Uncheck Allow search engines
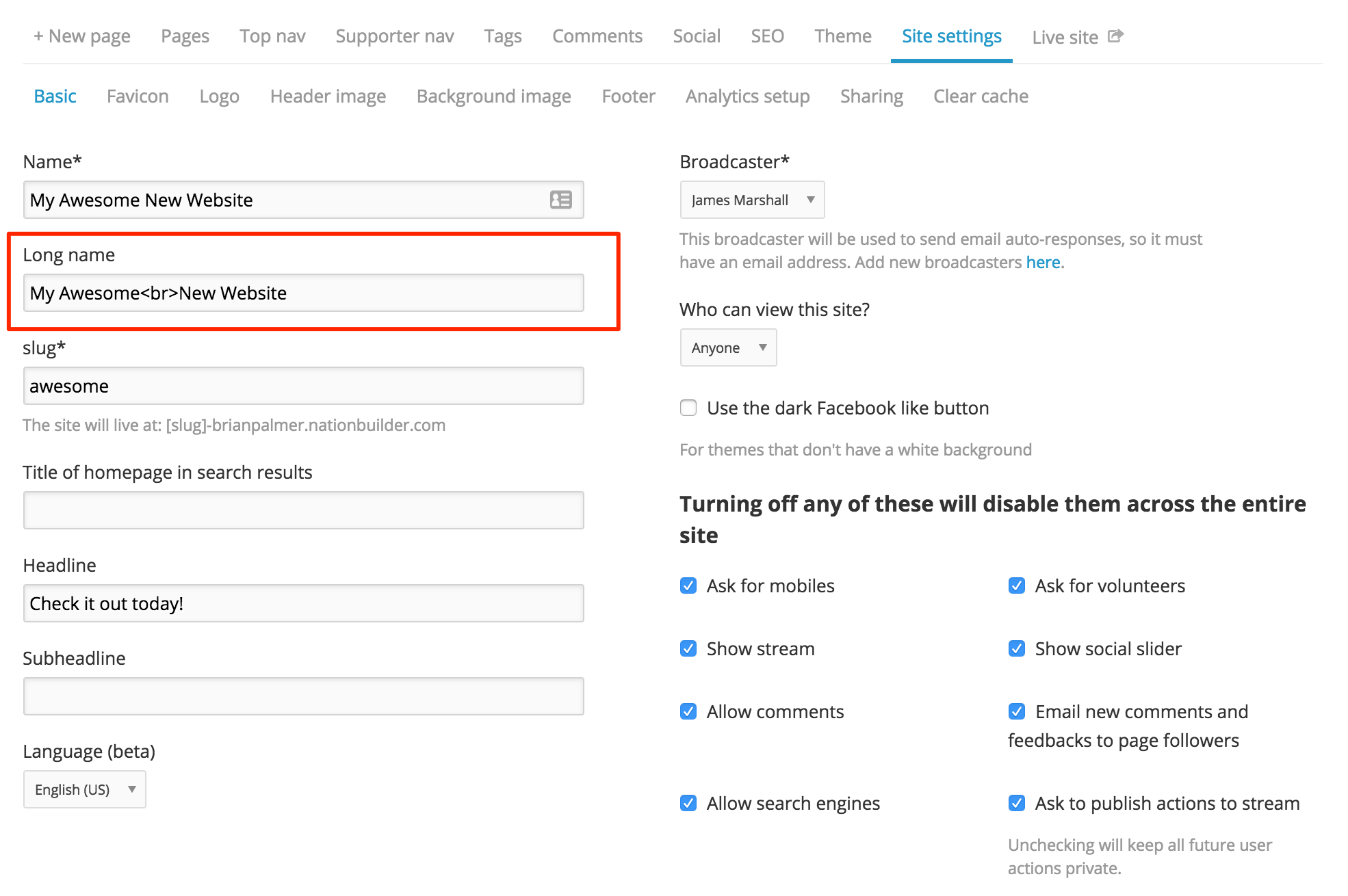 (x=688, y=803)
